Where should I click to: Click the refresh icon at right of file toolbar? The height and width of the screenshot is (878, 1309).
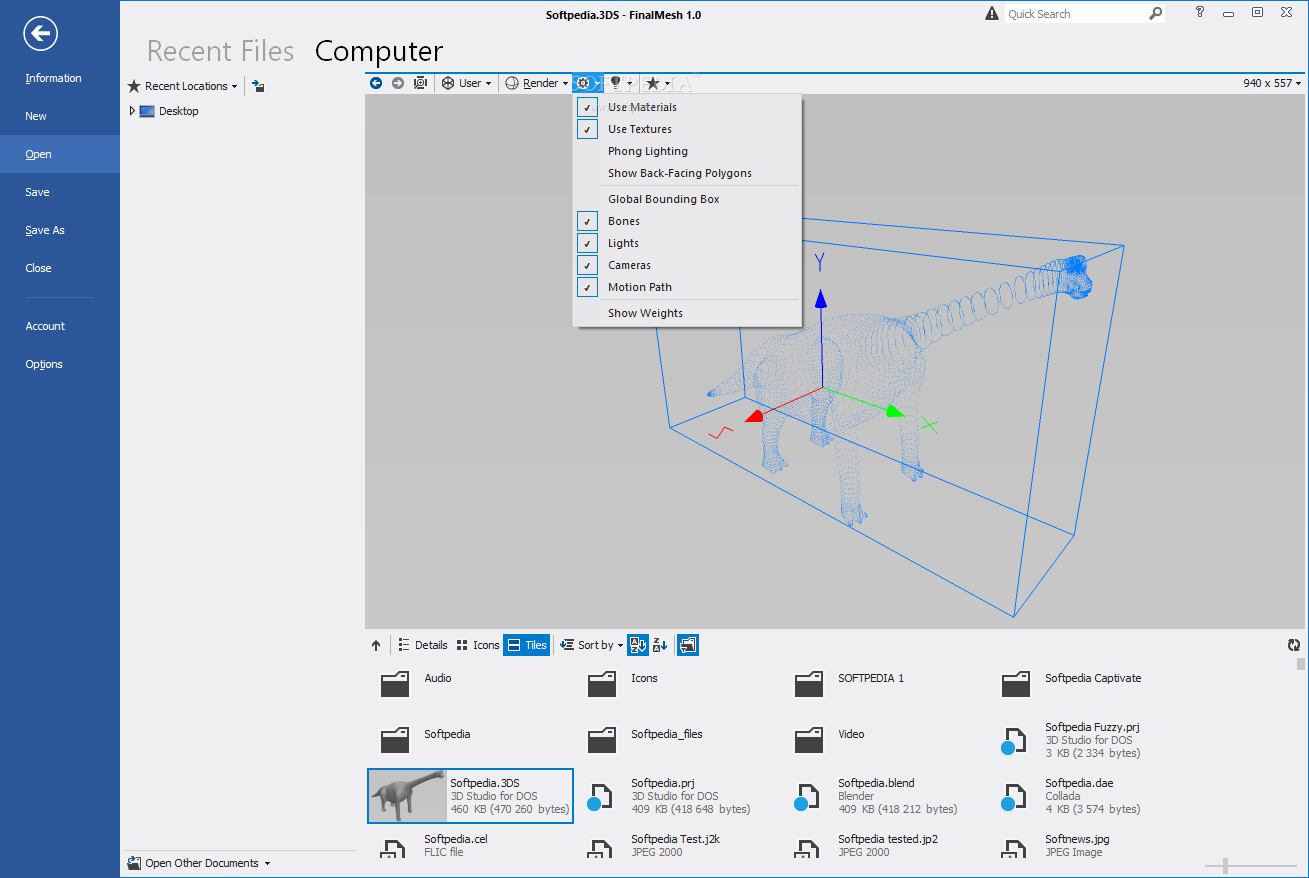tap(1294, 645)
